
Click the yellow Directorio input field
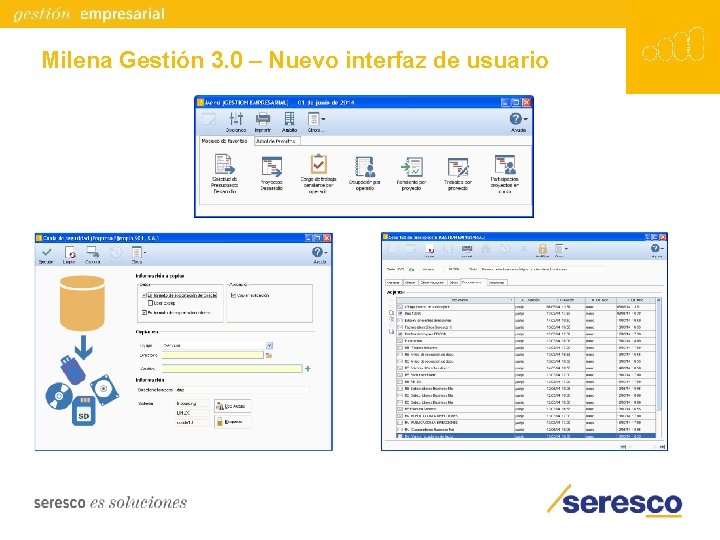213,355
